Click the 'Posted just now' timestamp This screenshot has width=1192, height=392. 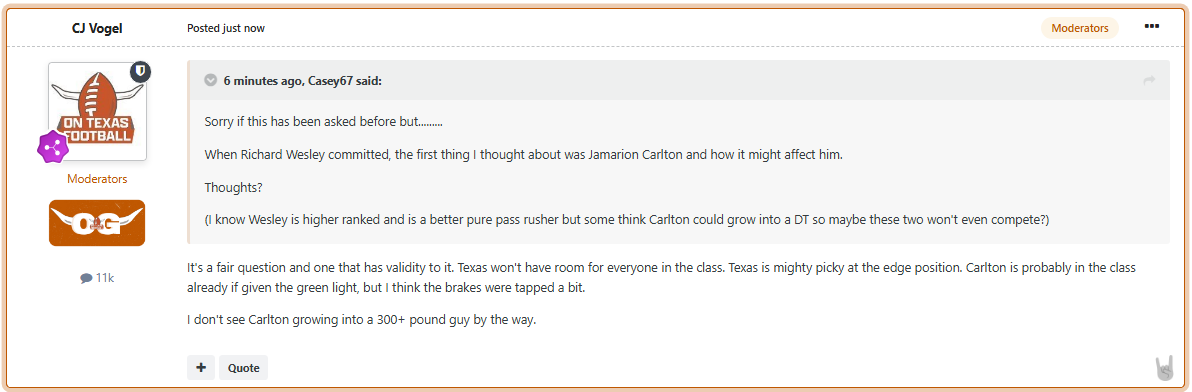click(226, 28)
